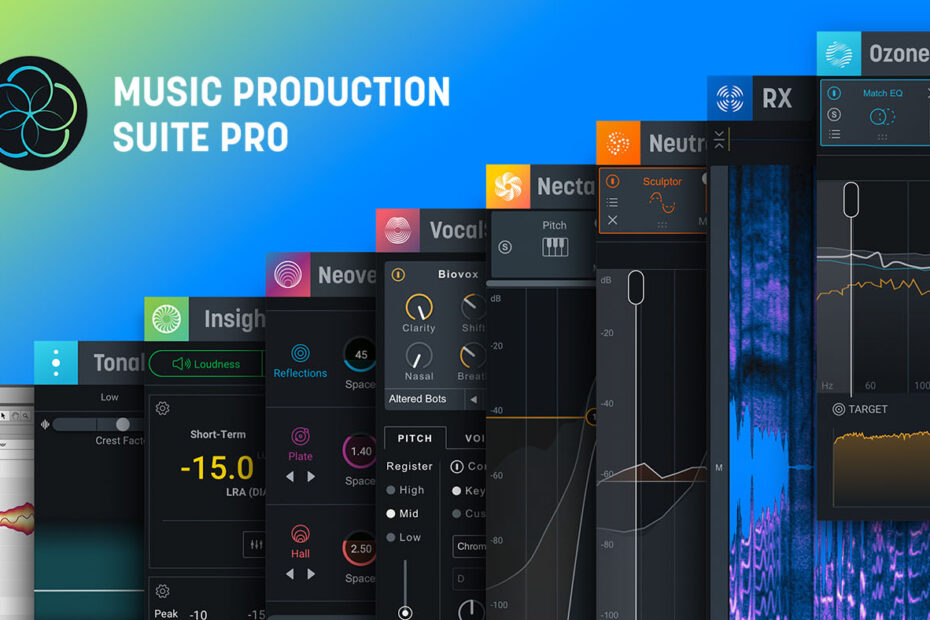The image size is (930, 620).
Task: Select the Key radio option in VocalSynth
Action: tap(457, 491)
